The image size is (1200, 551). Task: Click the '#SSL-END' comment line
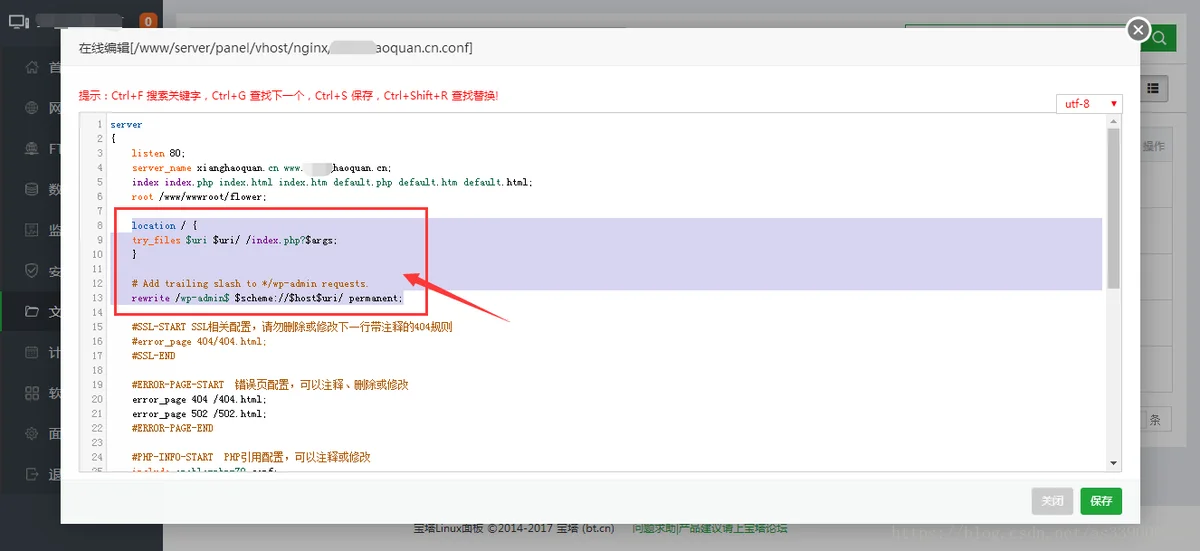(x=153, y=356)
